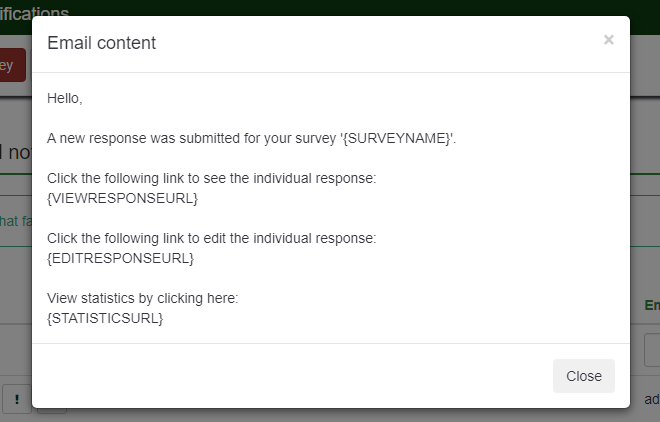Viewport: 660px width, 422px height.
Task: Click the partially hidden input field at right
Action: (x=651, y=350)
